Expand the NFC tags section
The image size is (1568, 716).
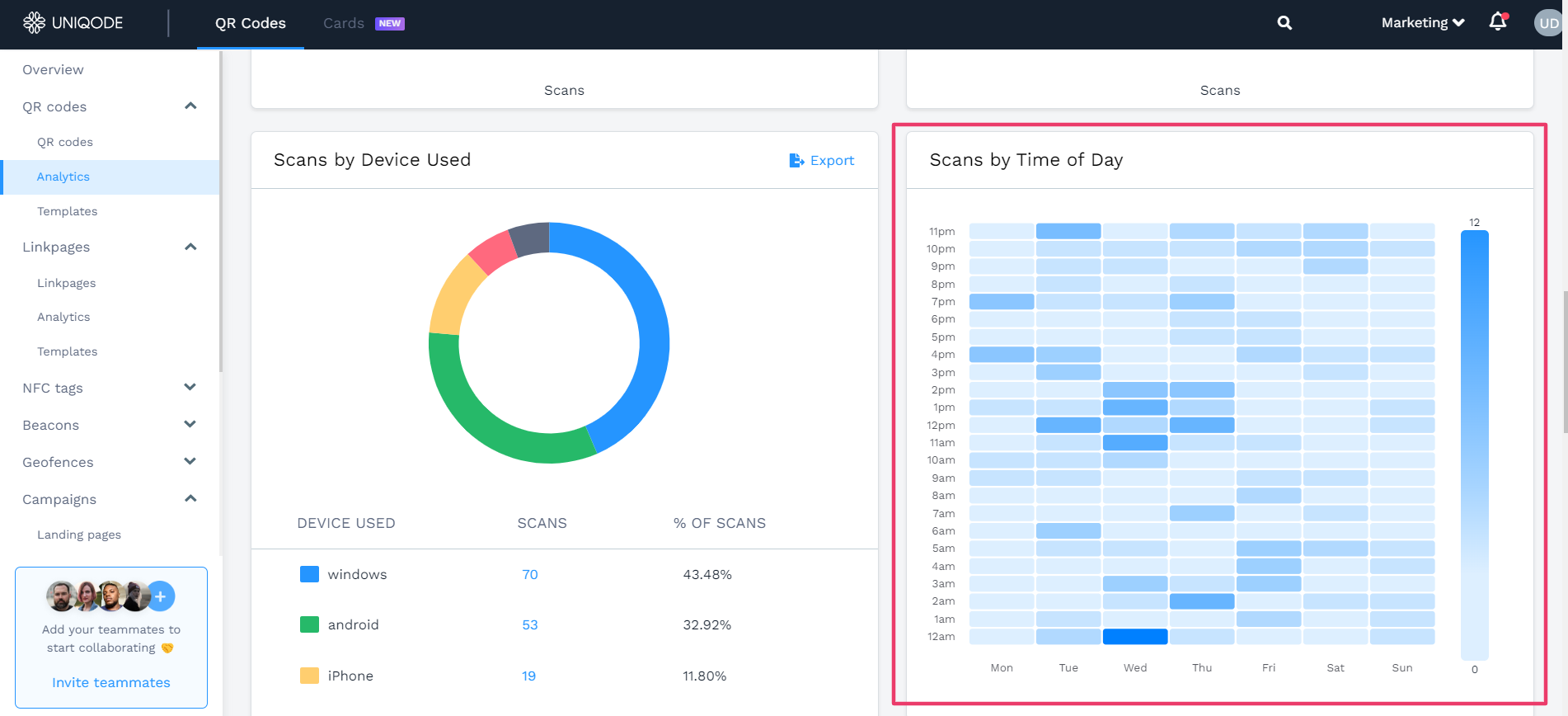190,387
